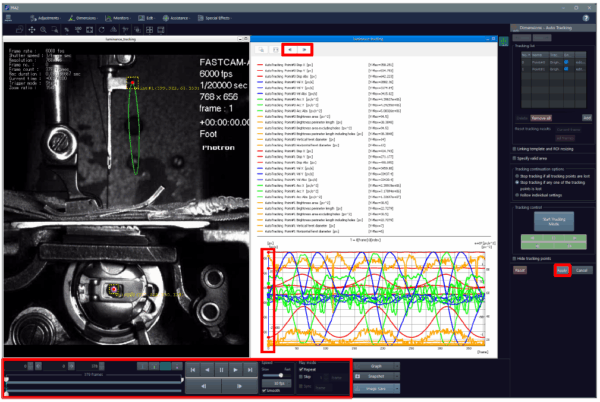Jump to first frame button
This screenshot has height=402, width=600.
(x=193, y=369)
